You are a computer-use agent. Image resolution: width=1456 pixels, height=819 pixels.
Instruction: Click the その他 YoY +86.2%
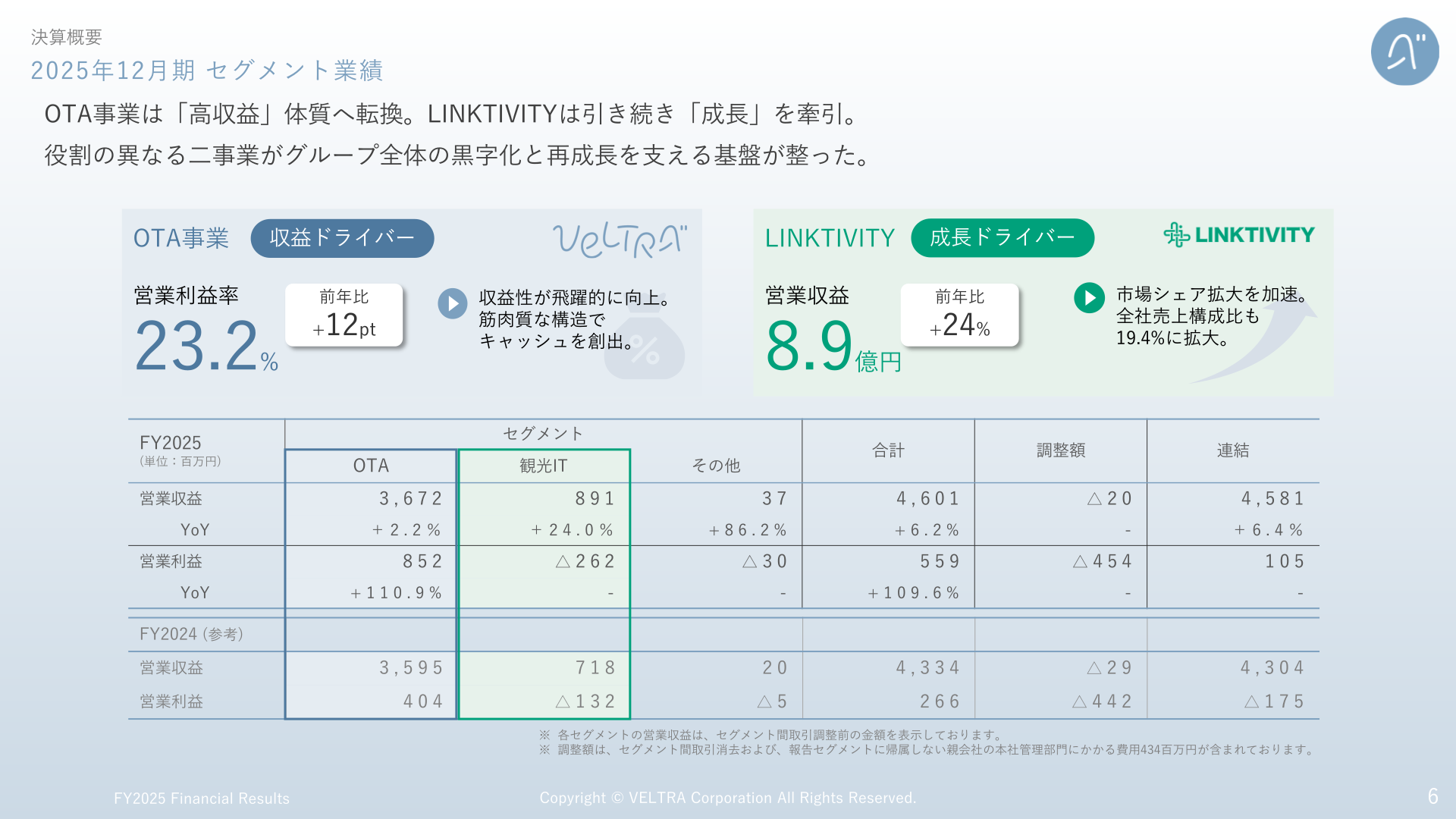click(748, 530)
